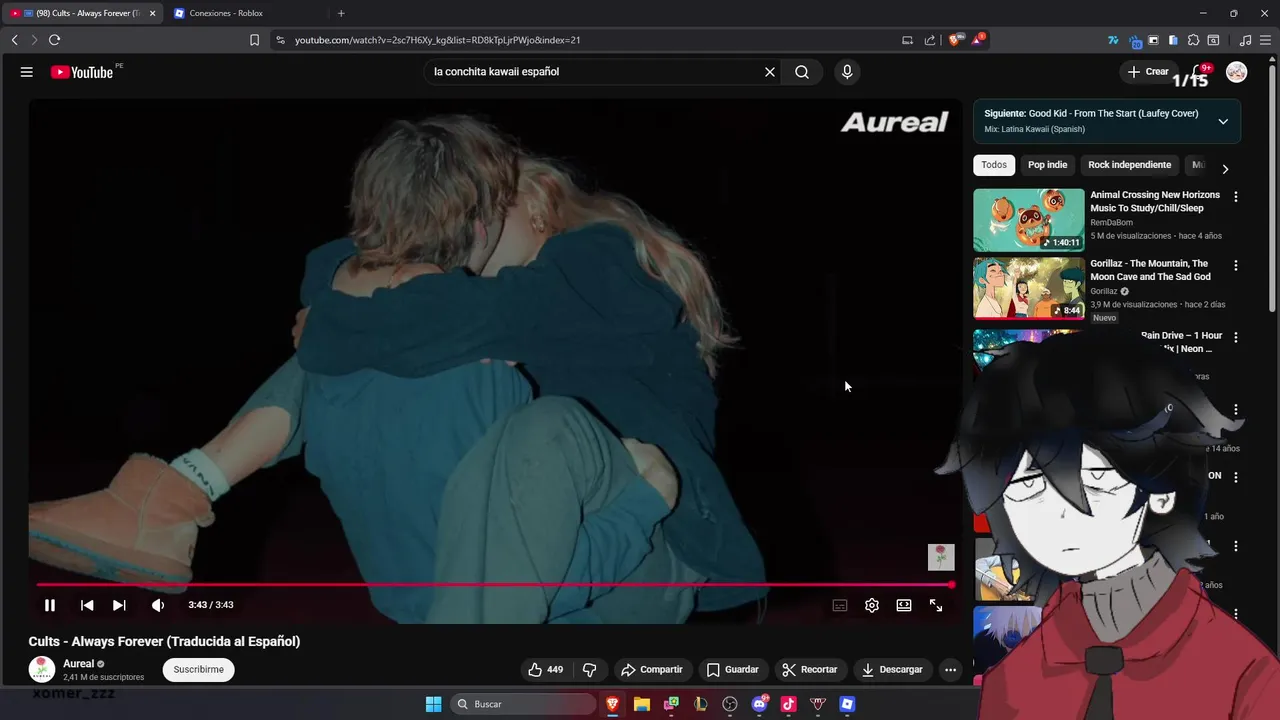Skip to the previous video
The width and height of the screenshot is (1280, 720).
[x=87, y=605]
